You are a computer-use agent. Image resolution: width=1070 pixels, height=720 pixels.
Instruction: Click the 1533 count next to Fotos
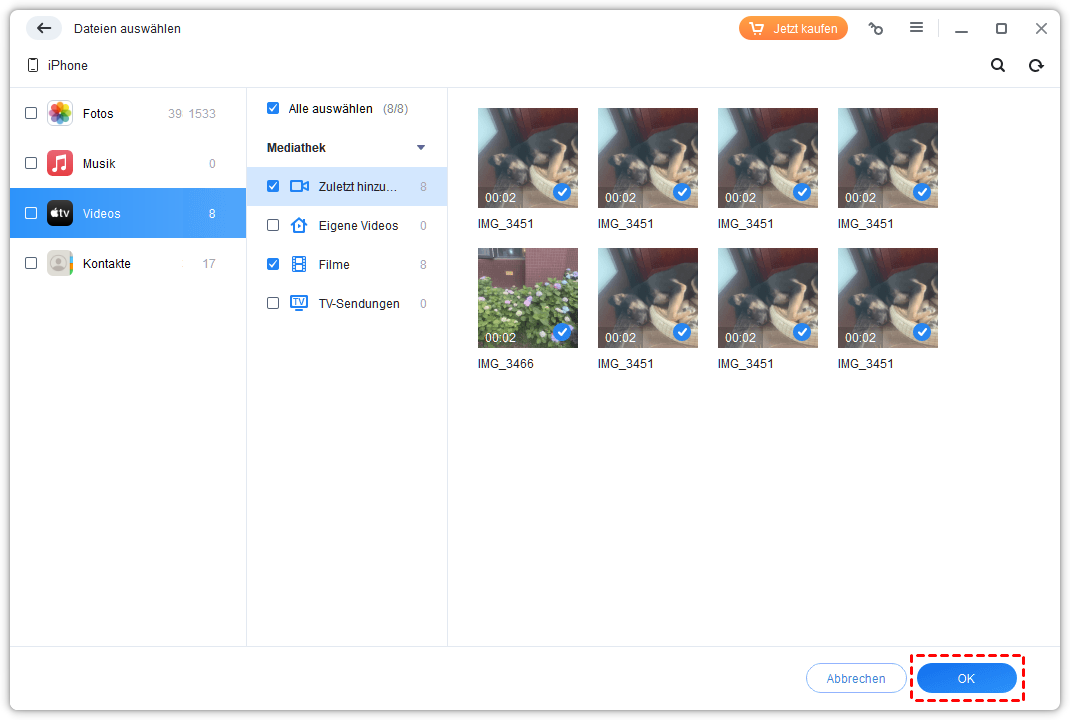pyautogui.click(x=202, y=113)
